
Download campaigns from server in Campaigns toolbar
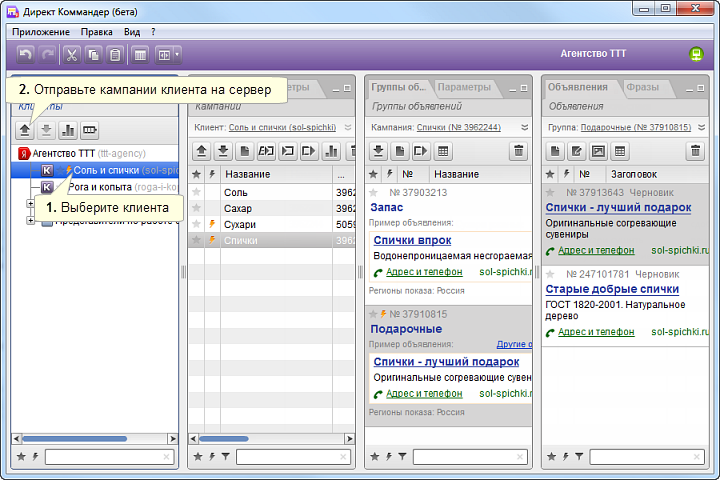point(223,151)
